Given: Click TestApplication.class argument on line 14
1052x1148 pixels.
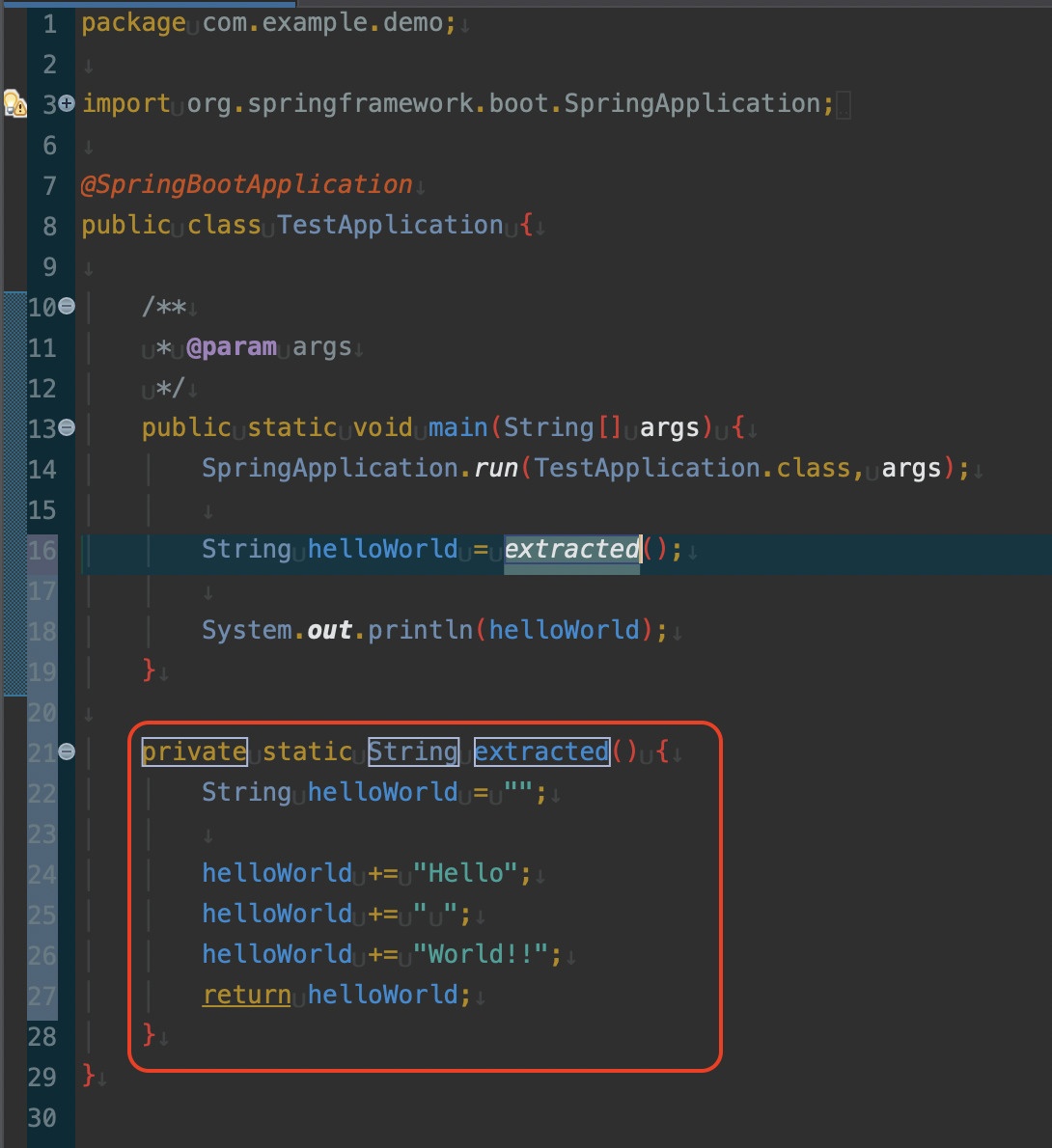Looking at the screenshot, I should (692, 468).
